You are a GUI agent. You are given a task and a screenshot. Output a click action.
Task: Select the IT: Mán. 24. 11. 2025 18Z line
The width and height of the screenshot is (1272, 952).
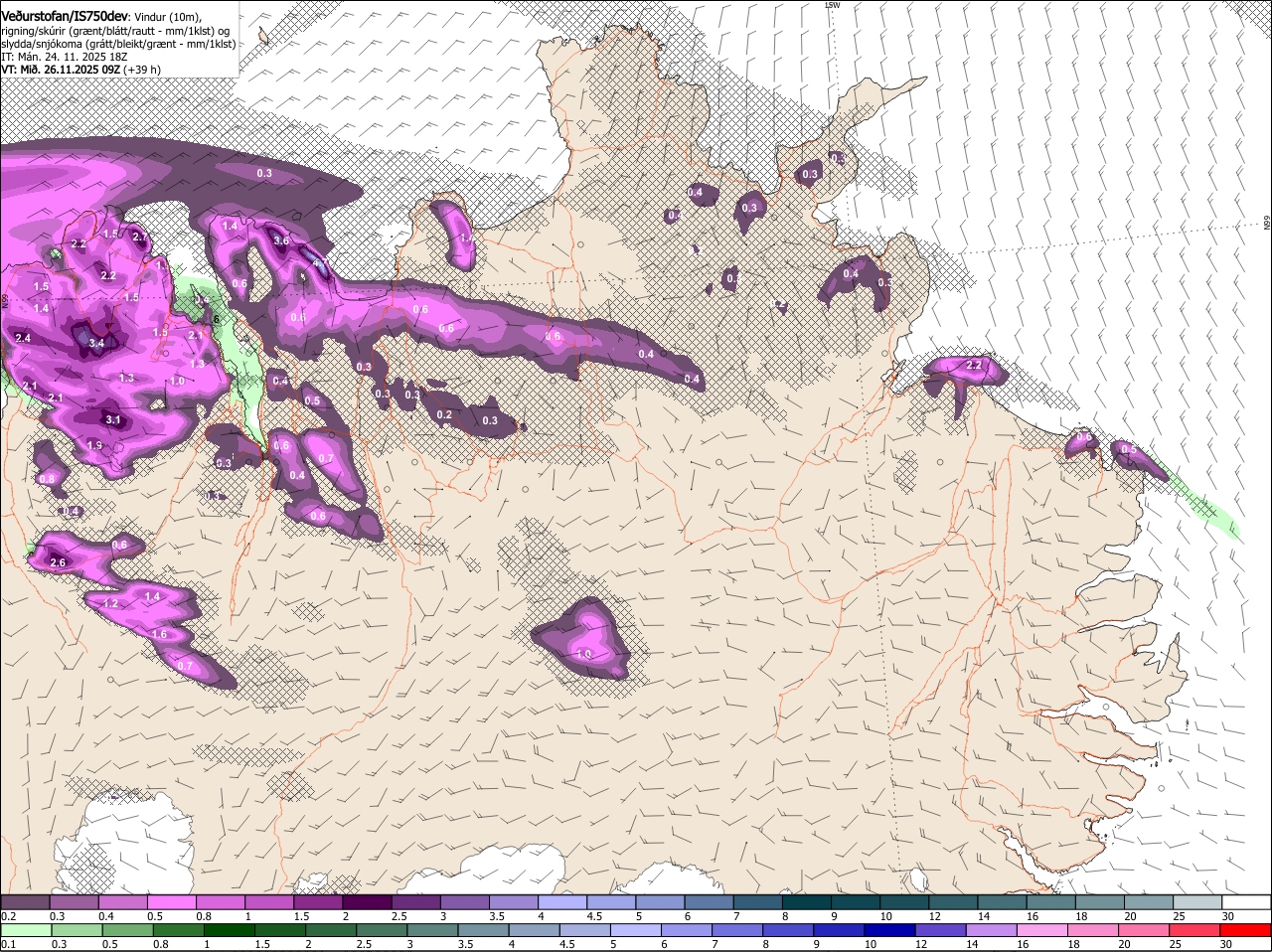coord(64,57)
